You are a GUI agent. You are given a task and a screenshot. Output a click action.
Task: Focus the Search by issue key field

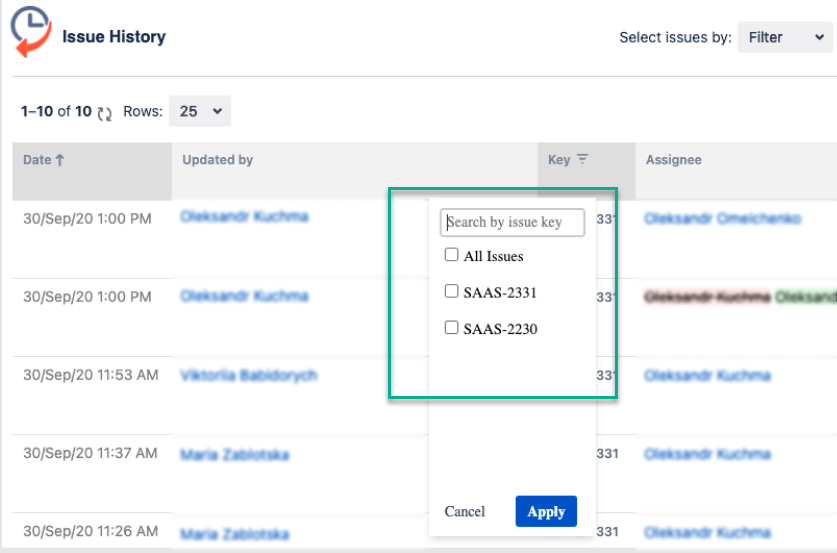tap(512, 222)
